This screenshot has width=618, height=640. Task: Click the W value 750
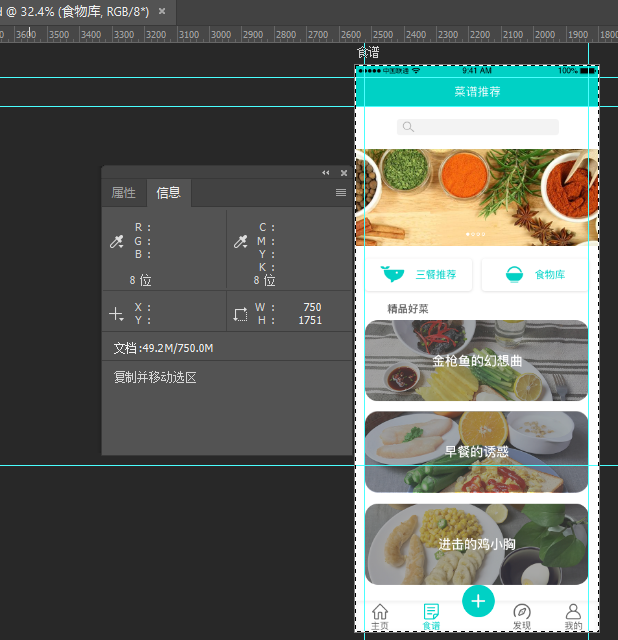pos(313,307)
